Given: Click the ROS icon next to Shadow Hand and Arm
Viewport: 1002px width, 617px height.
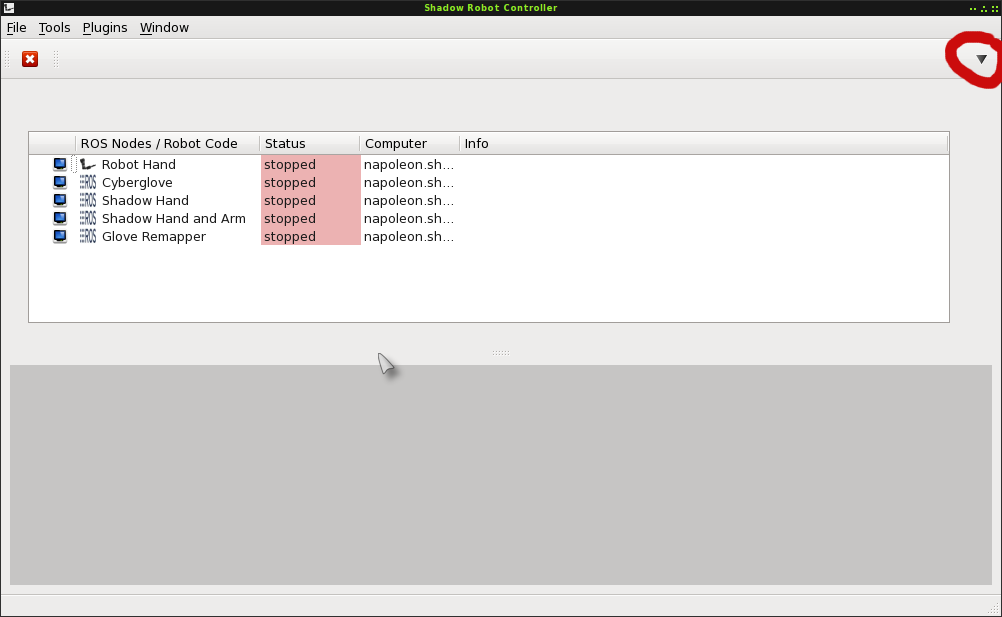Looking at the screenshot, I should [x=88, y=218].
